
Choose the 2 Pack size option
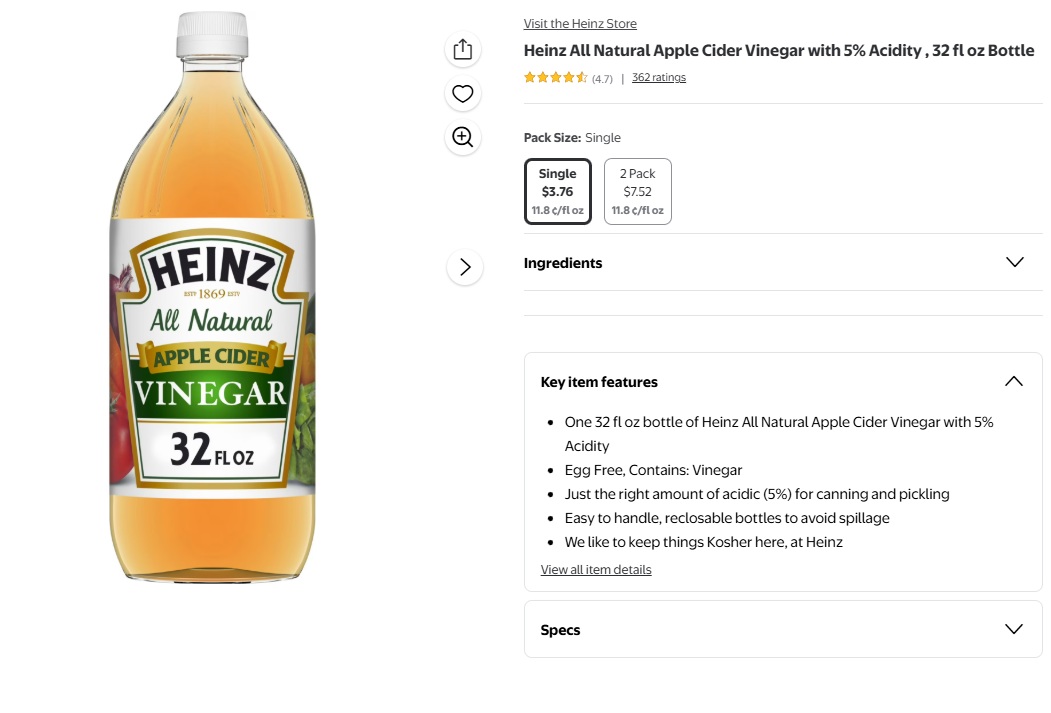[x=637, y=191]
